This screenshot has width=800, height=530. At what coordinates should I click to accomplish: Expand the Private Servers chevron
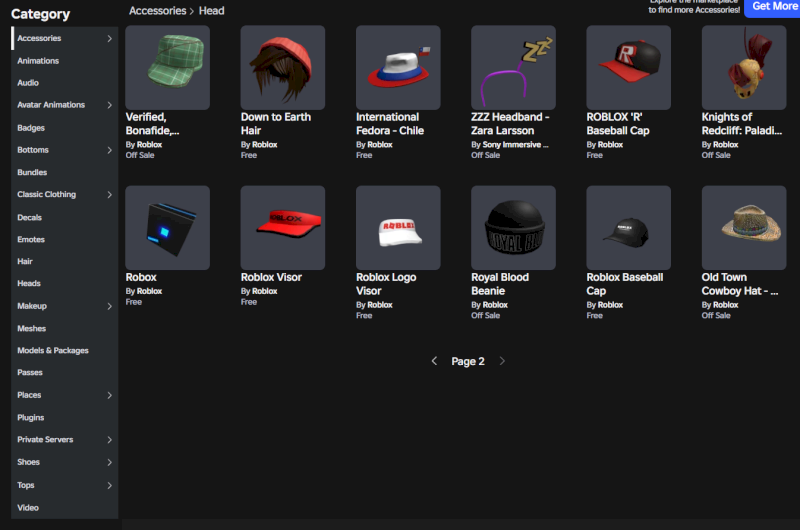[x=110, y=440]
